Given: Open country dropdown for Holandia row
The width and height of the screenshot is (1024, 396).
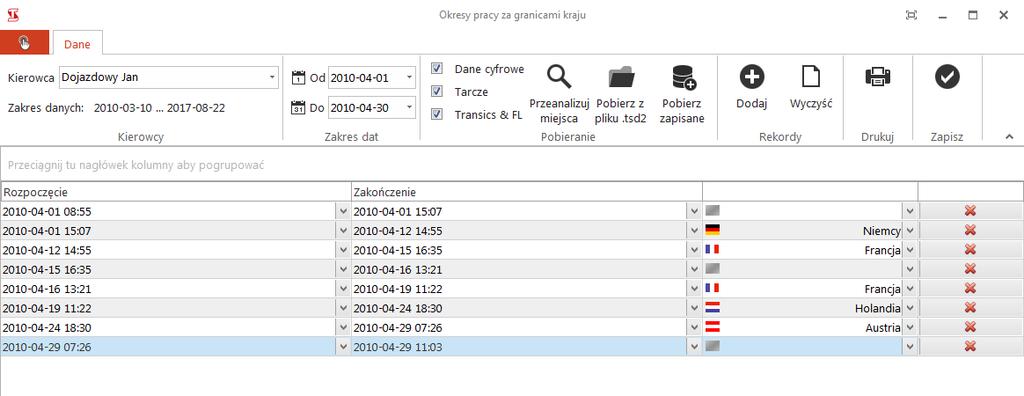Looking at the screenshot, I should 910,308.
